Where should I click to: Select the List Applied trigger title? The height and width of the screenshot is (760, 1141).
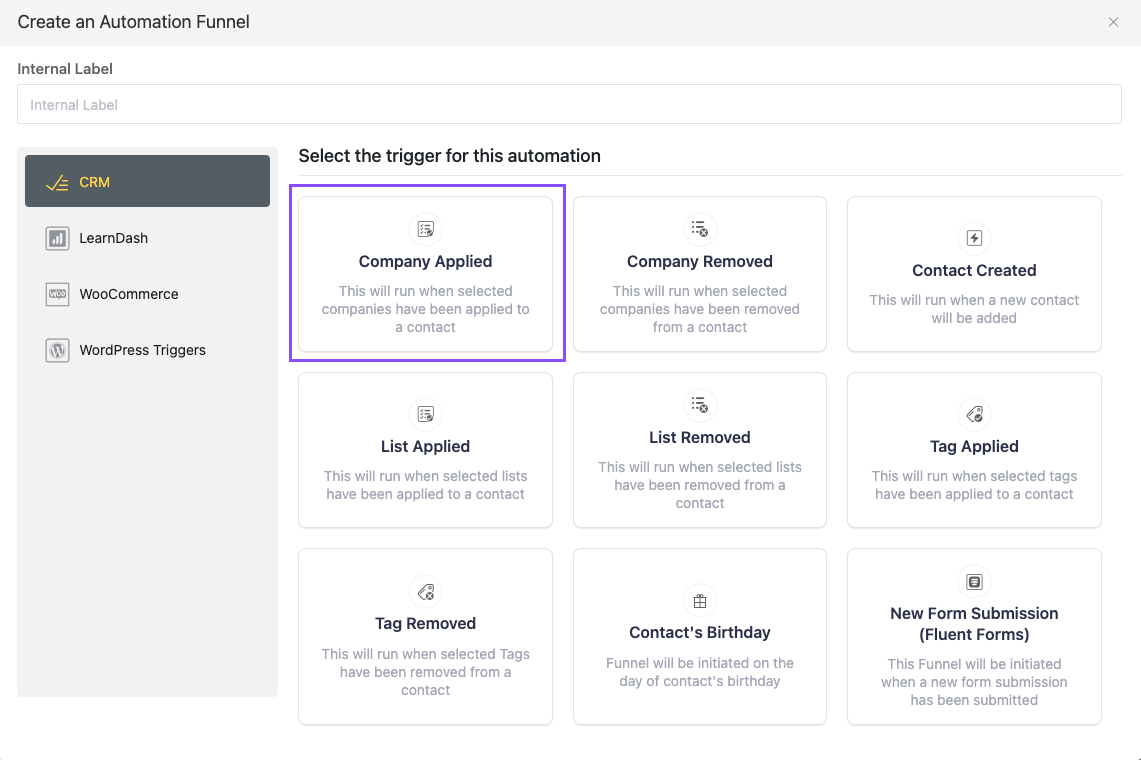tap(426, 447)
